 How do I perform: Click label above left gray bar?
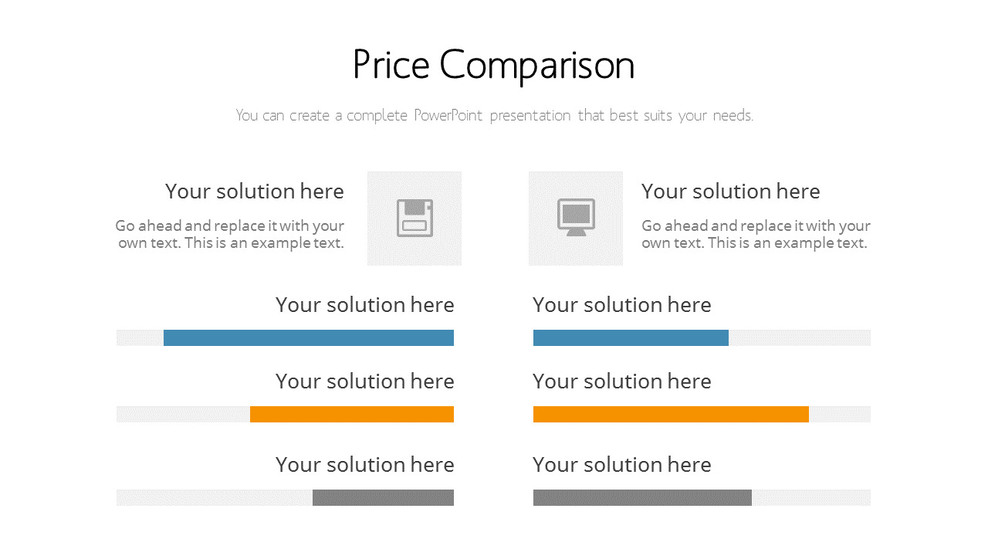pos(365,465)
